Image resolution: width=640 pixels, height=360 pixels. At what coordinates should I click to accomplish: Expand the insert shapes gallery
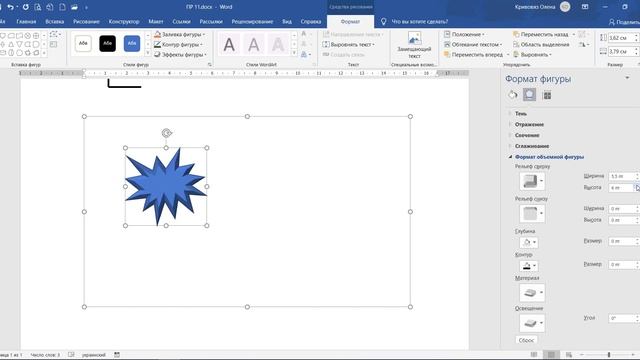[44, 53]
